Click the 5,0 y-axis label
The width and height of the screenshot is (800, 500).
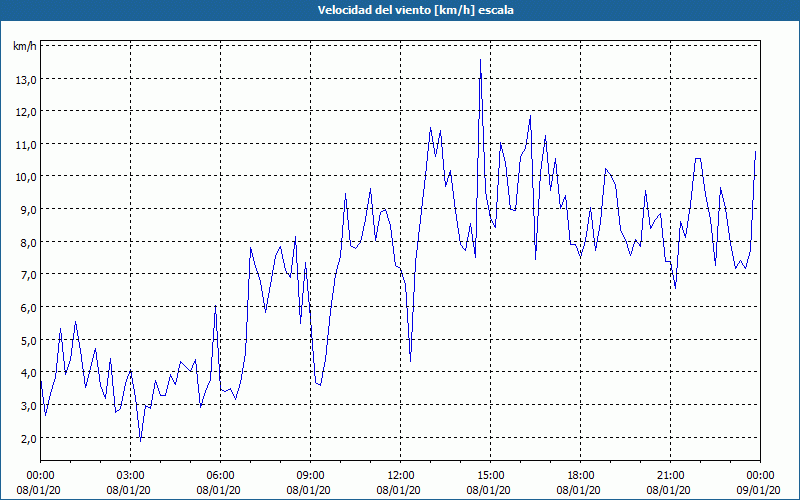29,340
